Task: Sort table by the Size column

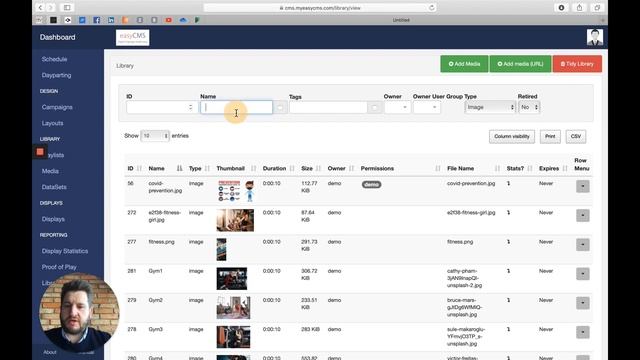Action: point(311,168)
